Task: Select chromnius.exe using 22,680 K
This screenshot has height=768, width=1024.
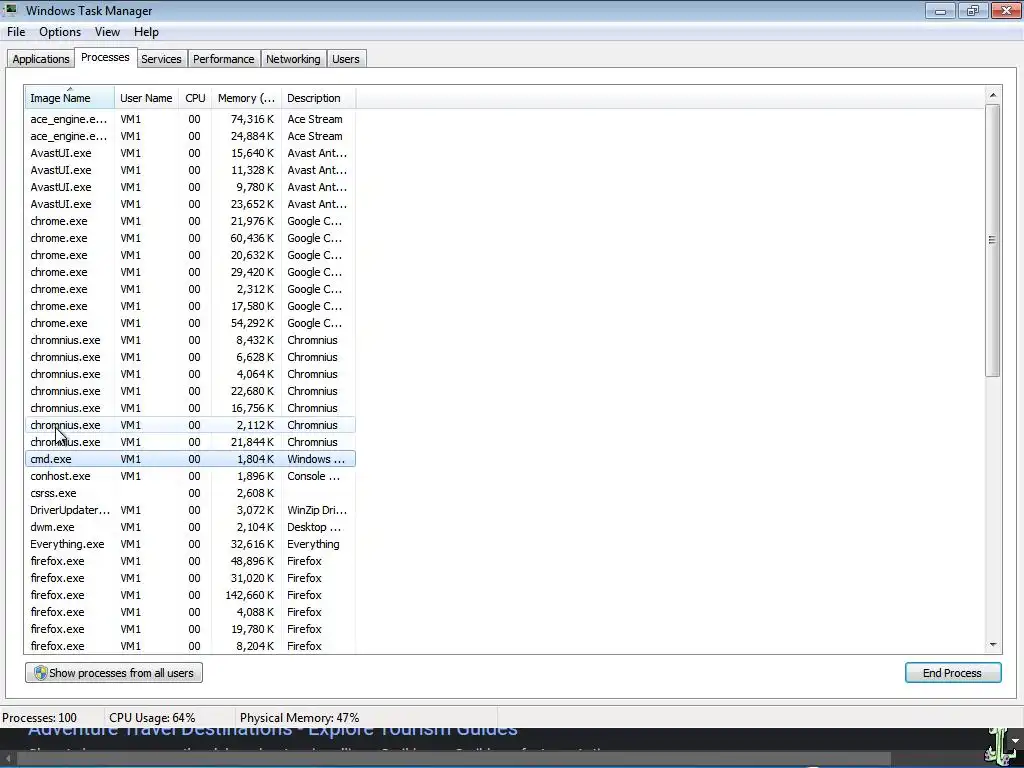Action: click(190, 391)
